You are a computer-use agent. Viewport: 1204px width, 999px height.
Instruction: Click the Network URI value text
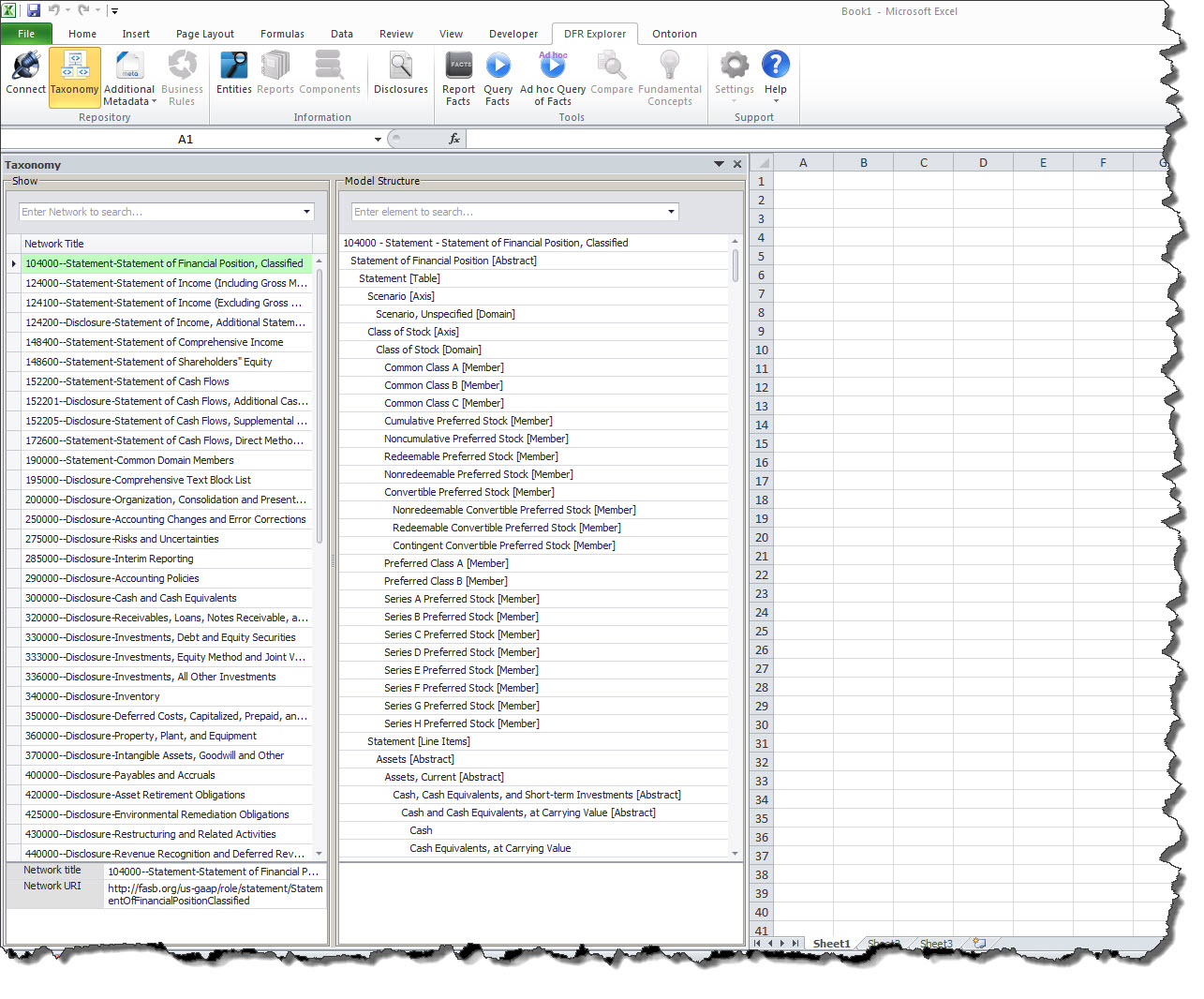215,894
